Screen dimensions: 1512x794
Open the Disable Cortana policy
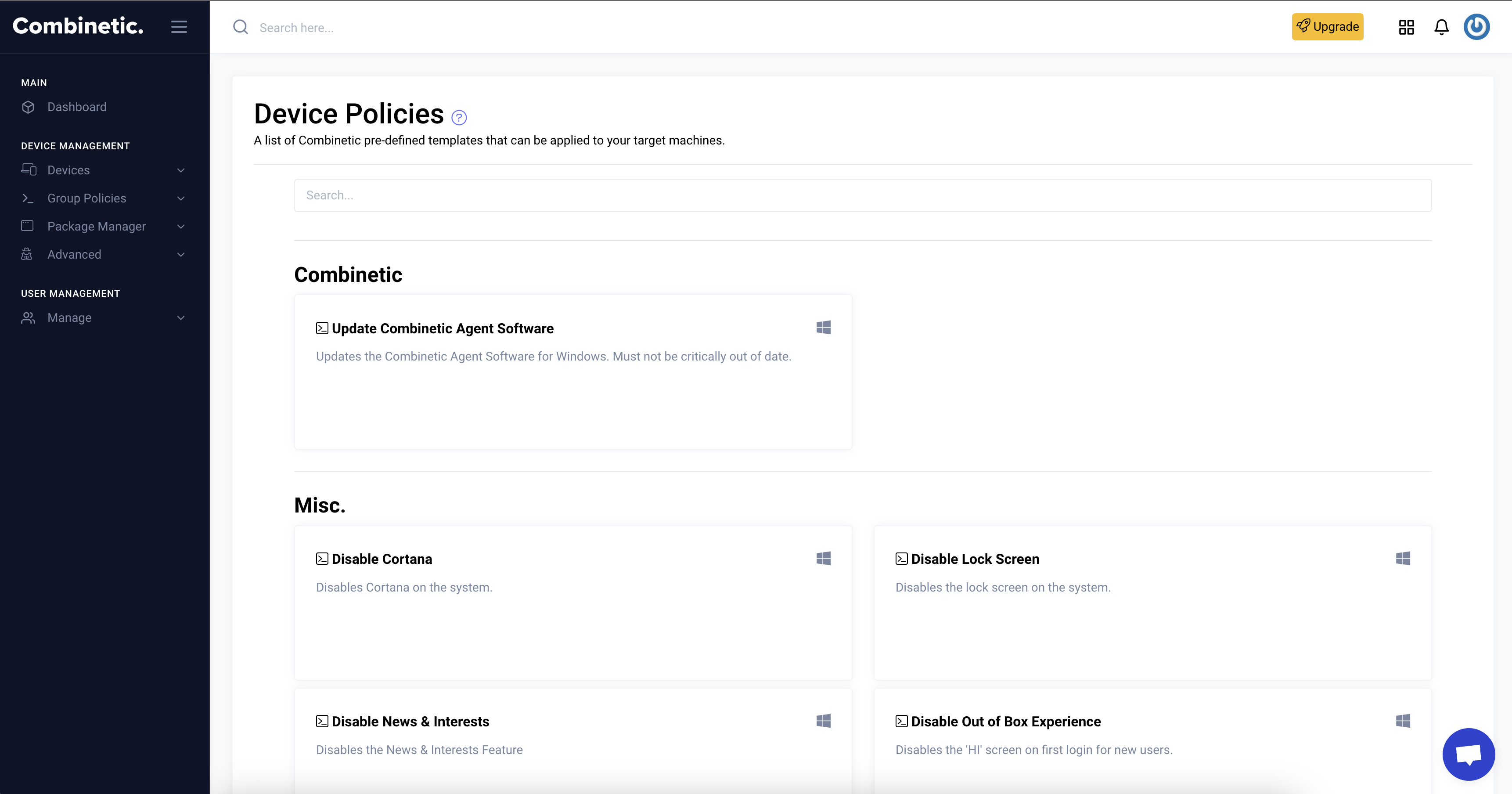click(382, 559)
